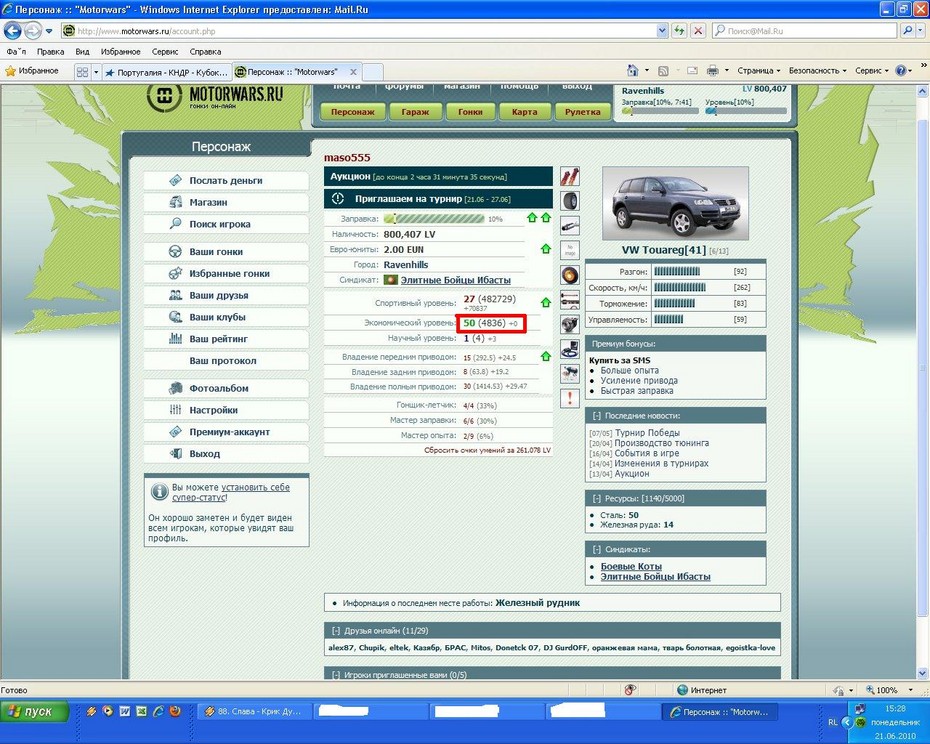Click the Турнир Победы news link
930x744 pixels.
[647, 433]
